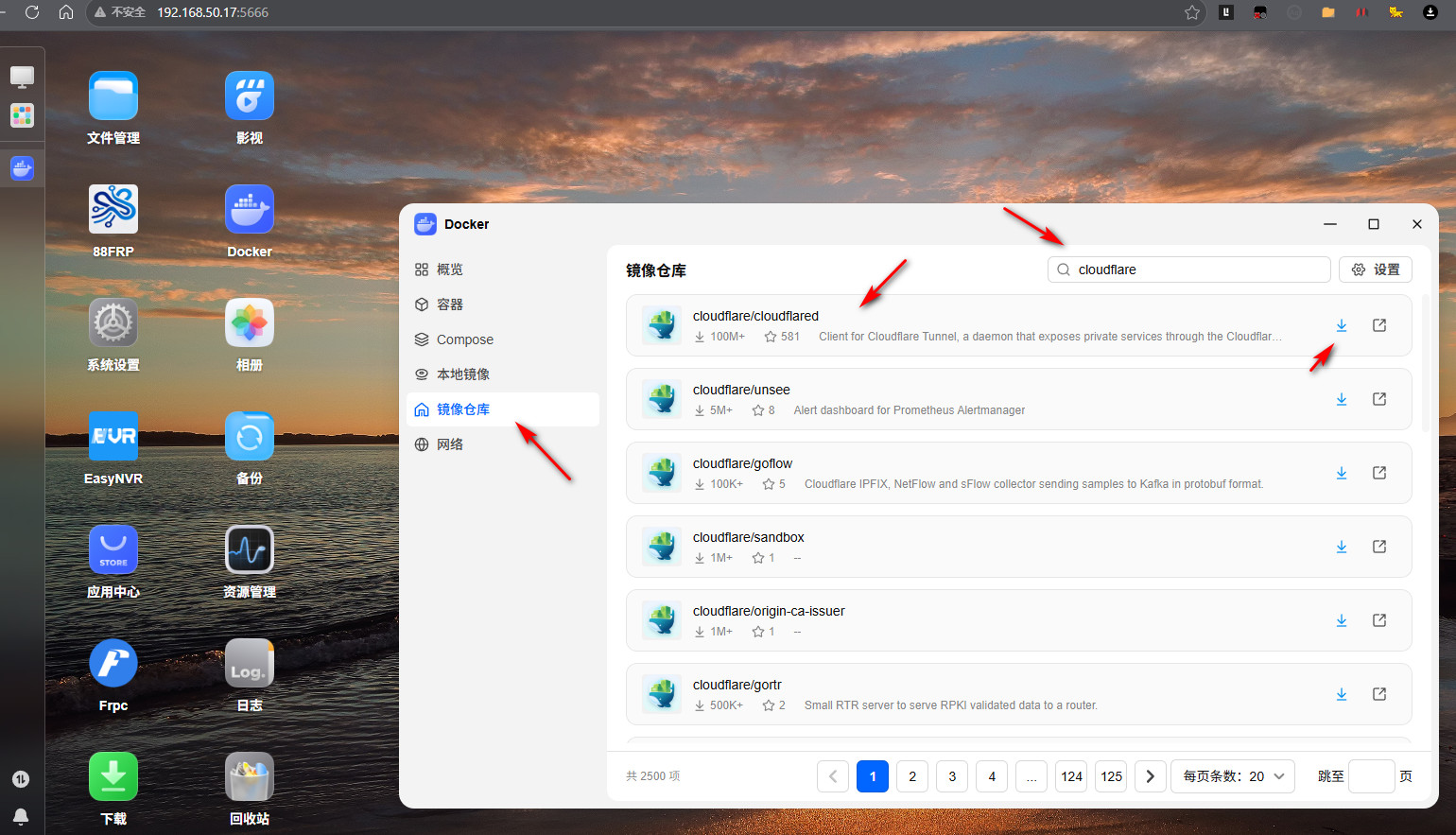1456x835 pixels.
Task: Click the previous page arrow
Action: click(833, 776)
